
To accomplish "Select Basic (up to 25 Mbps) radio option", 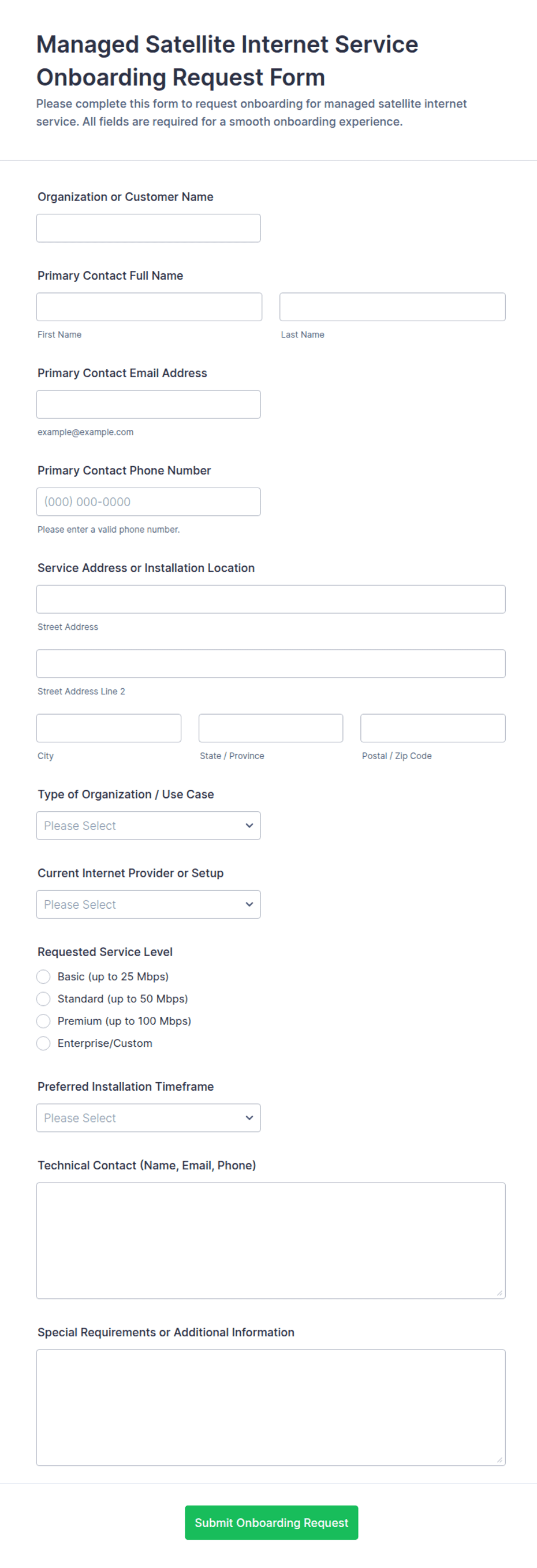I will coord(43,976).
